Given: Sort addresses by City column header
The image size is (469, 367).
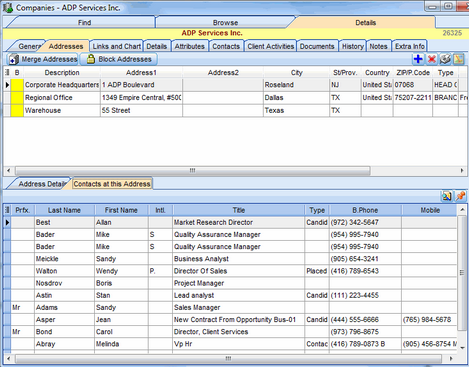Looking at the screenshot, I should click(x=296, y=73).
